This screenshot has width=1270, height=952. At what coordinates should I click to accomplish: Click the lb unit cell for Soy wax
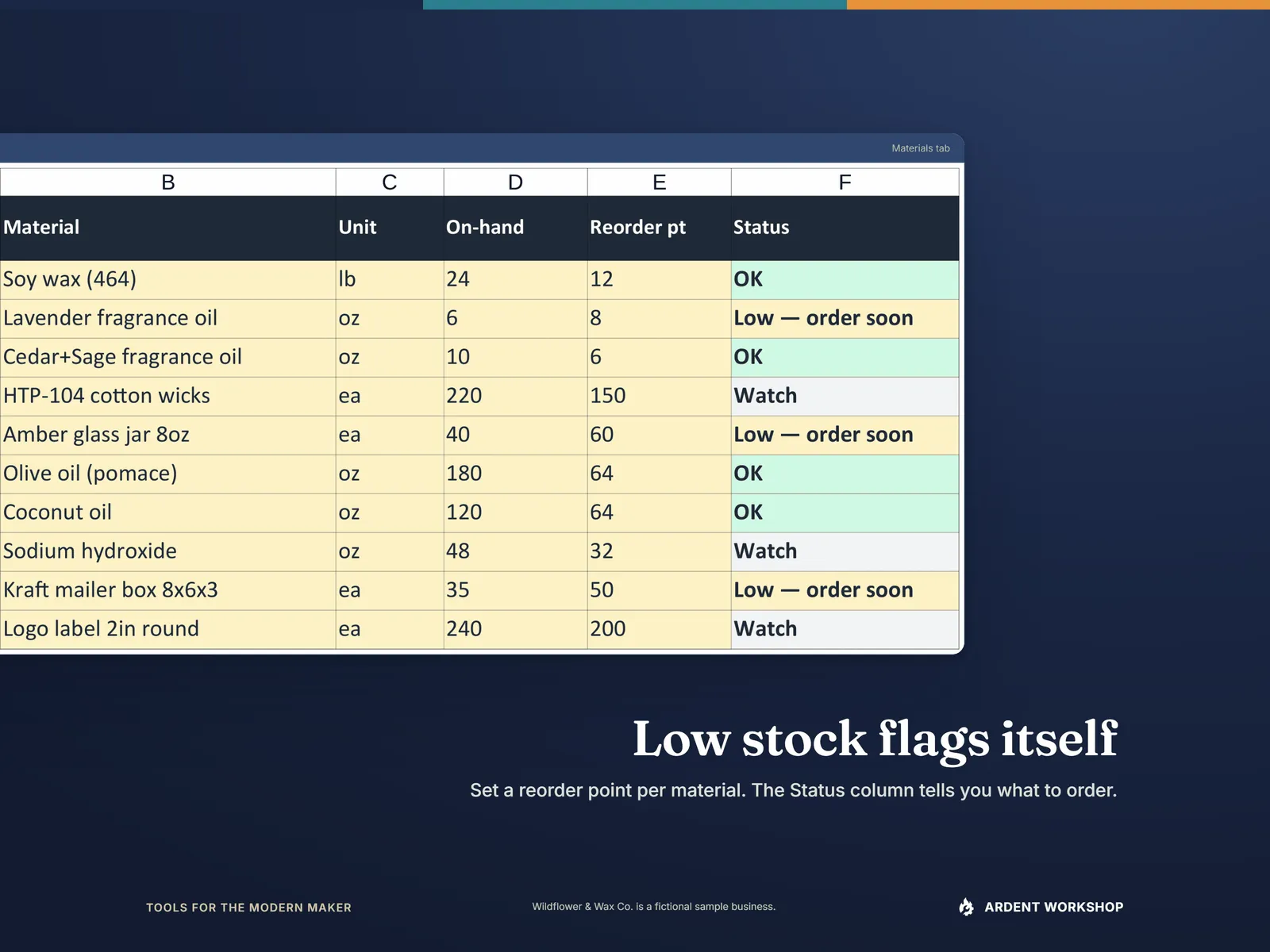(x=390, y=279)
